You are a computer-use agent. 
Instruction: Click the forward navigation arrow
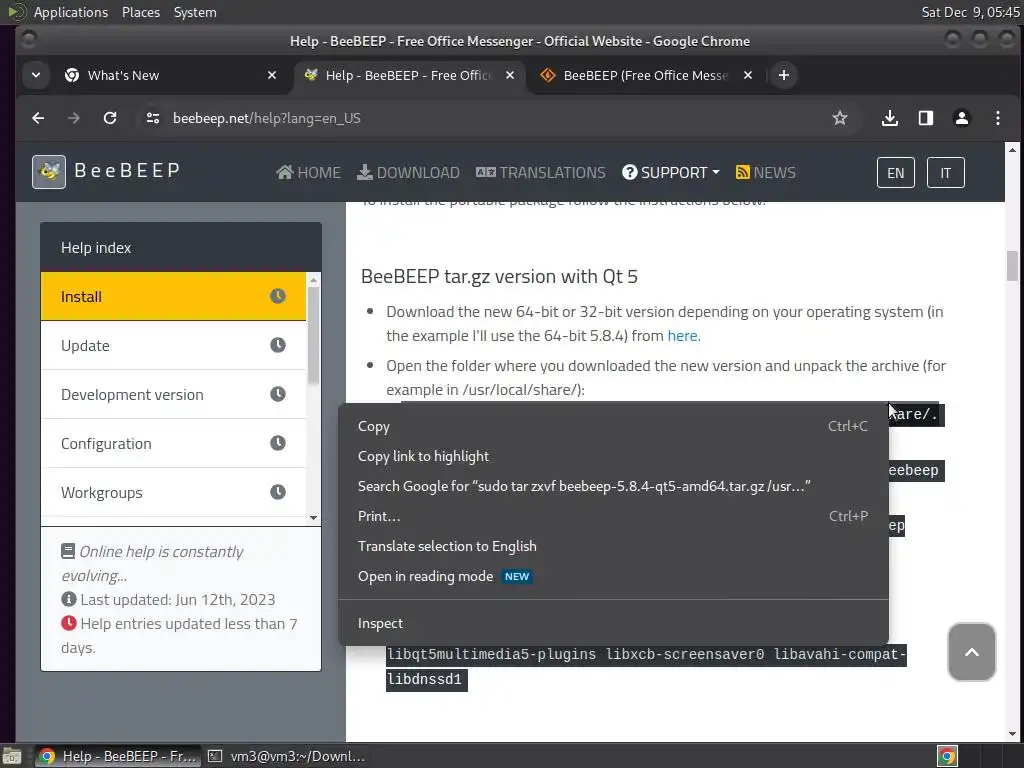(74, 118)
